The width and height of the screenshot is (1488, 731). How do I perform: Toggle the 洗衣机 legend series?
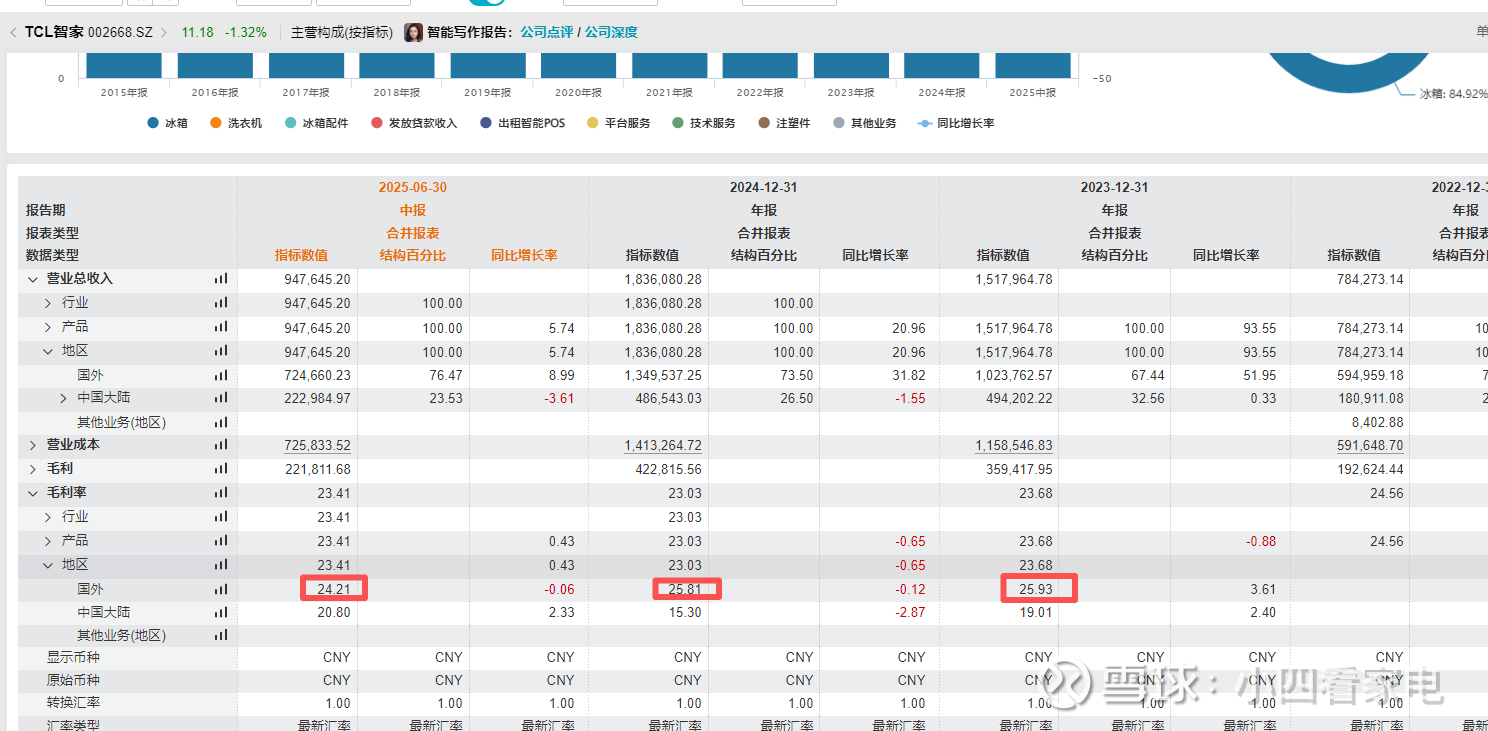point(236,123)
